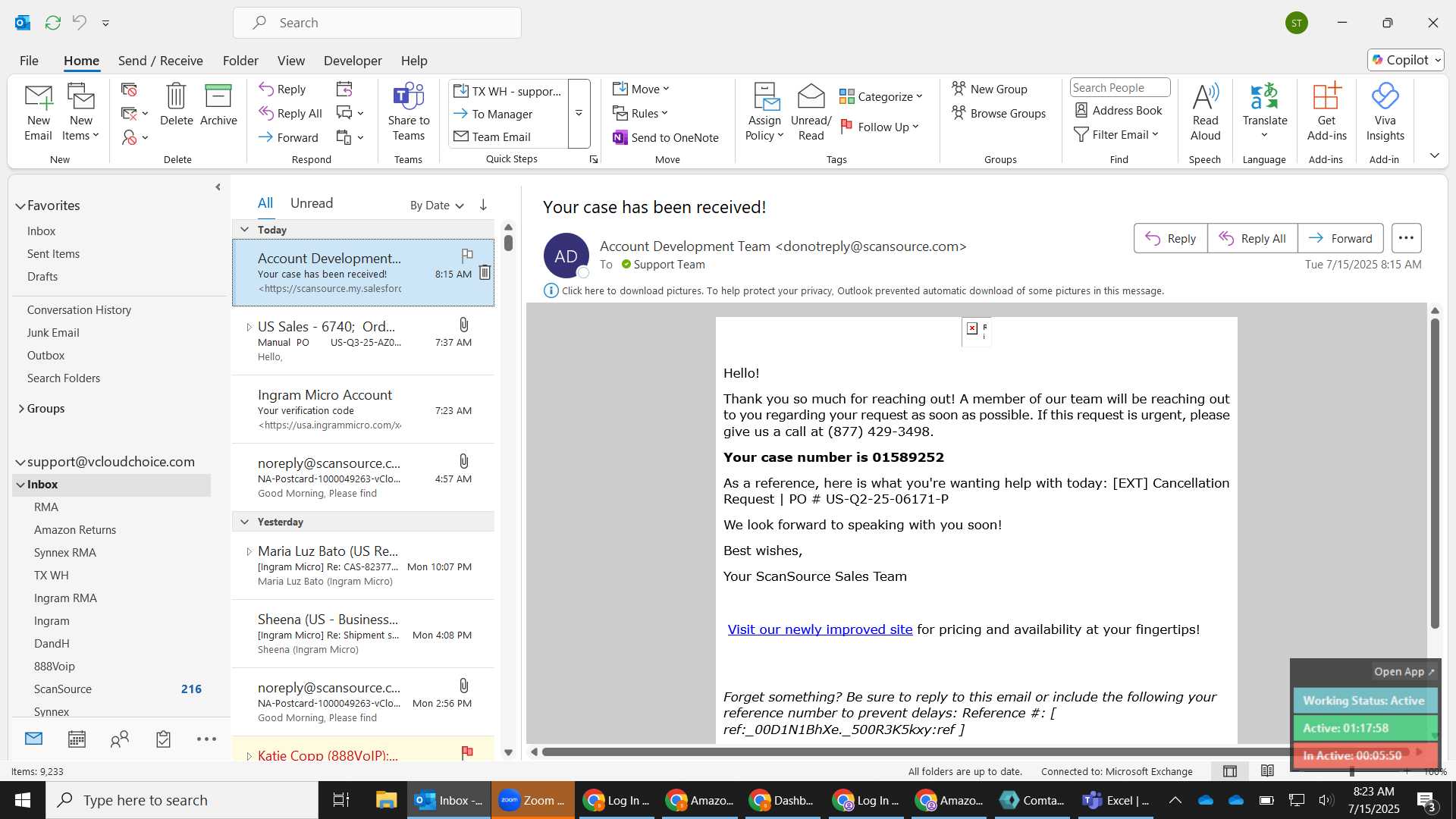Open Visit our newly improved site link
The height and width of the screenshot is (819, 1456).
[x=820, y=629]
